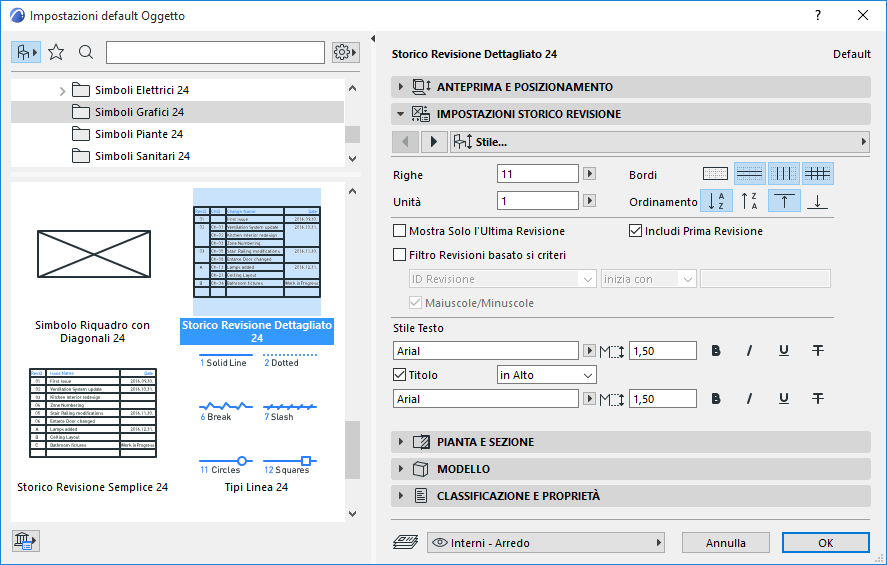Open library settings gear menu

(345, 52)
